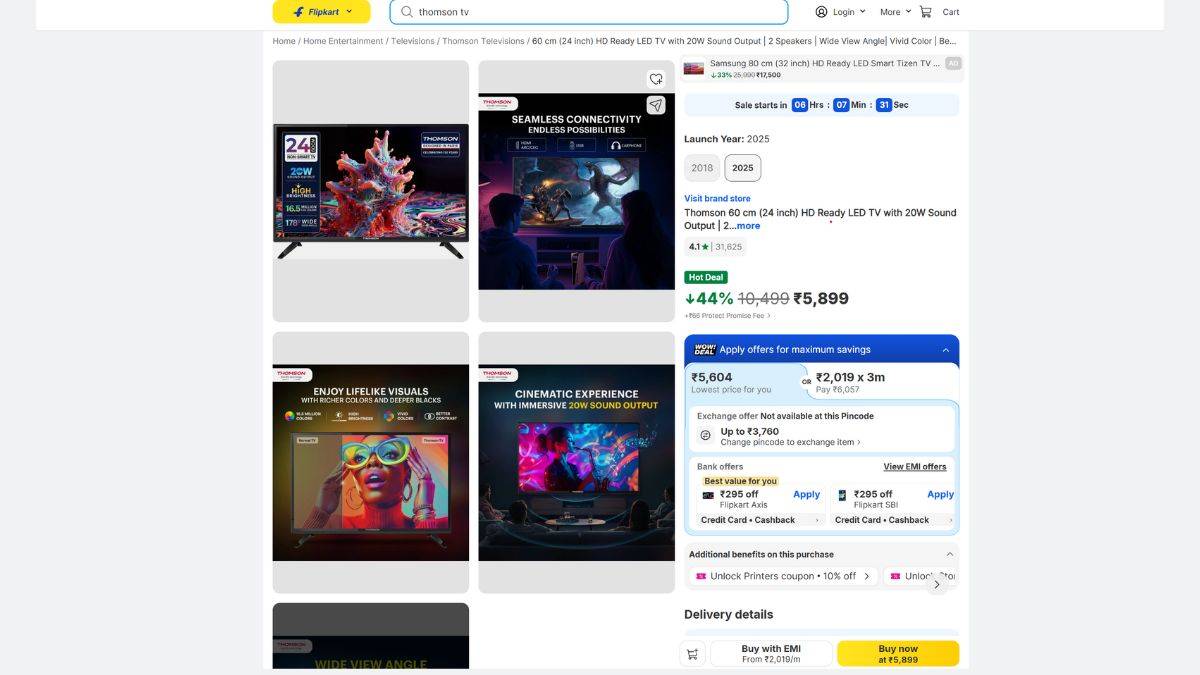
Task: Open the shopping Cart icon in header
Action: [x=926, y=12]
